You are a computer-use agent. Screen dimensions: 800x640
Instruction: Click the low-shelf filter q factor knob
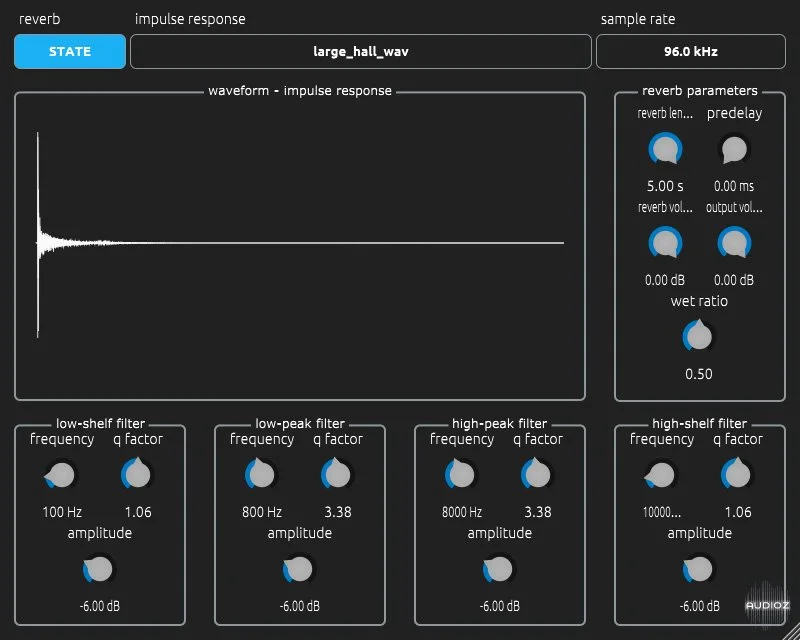[137, 475]
